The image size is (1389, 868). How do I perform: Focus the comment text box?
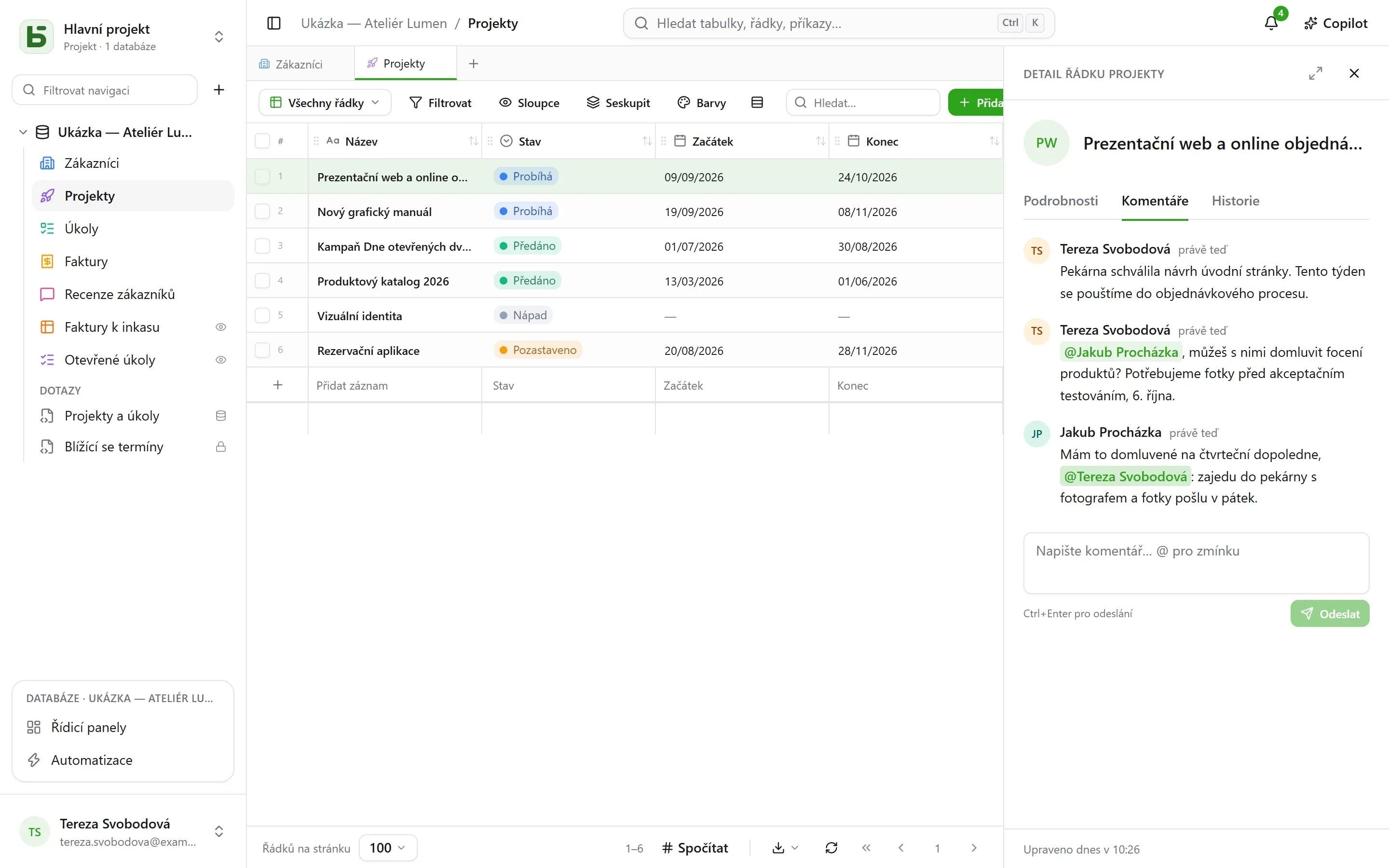click(x=1196, y=563)
